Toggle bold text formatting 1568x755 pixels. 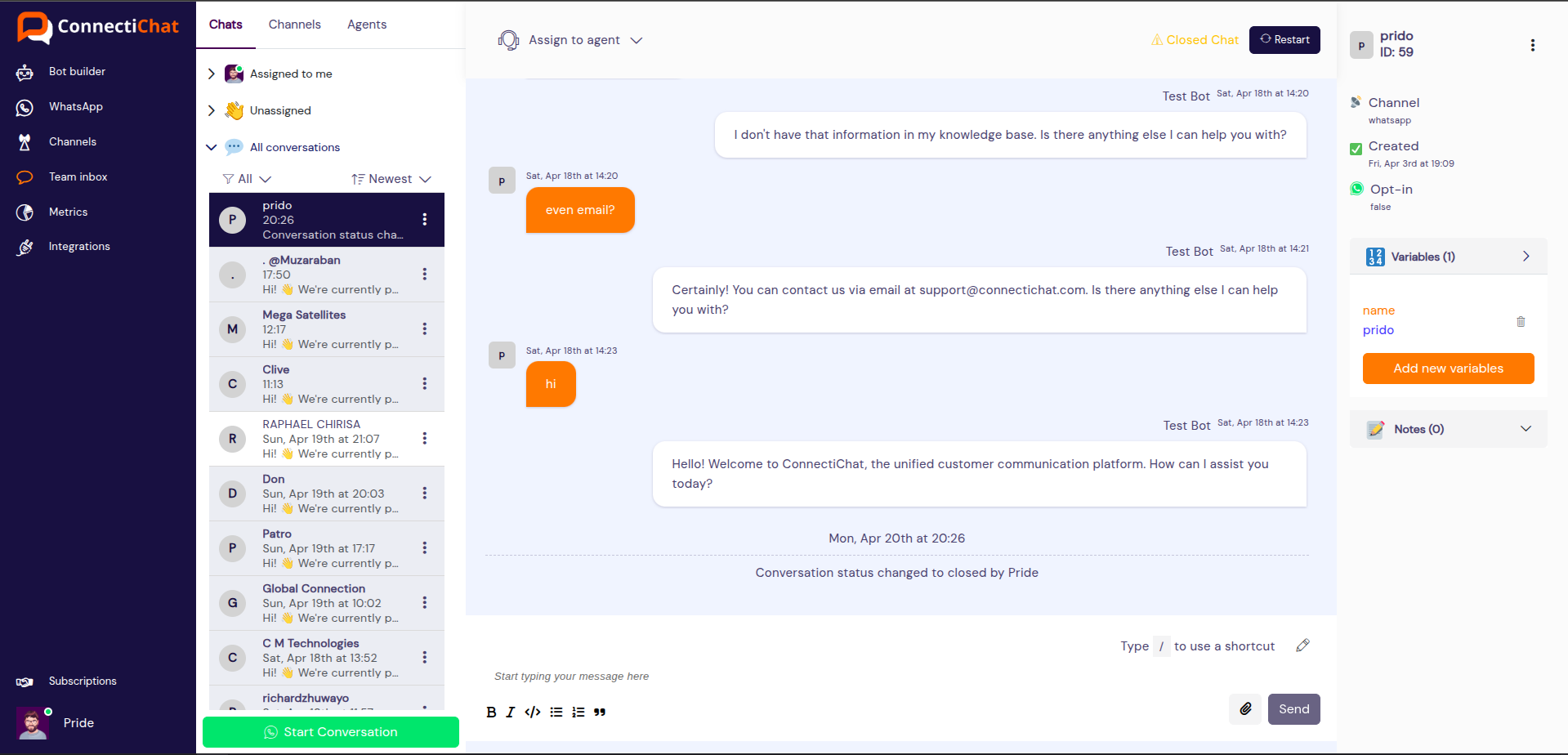point(491,713)
